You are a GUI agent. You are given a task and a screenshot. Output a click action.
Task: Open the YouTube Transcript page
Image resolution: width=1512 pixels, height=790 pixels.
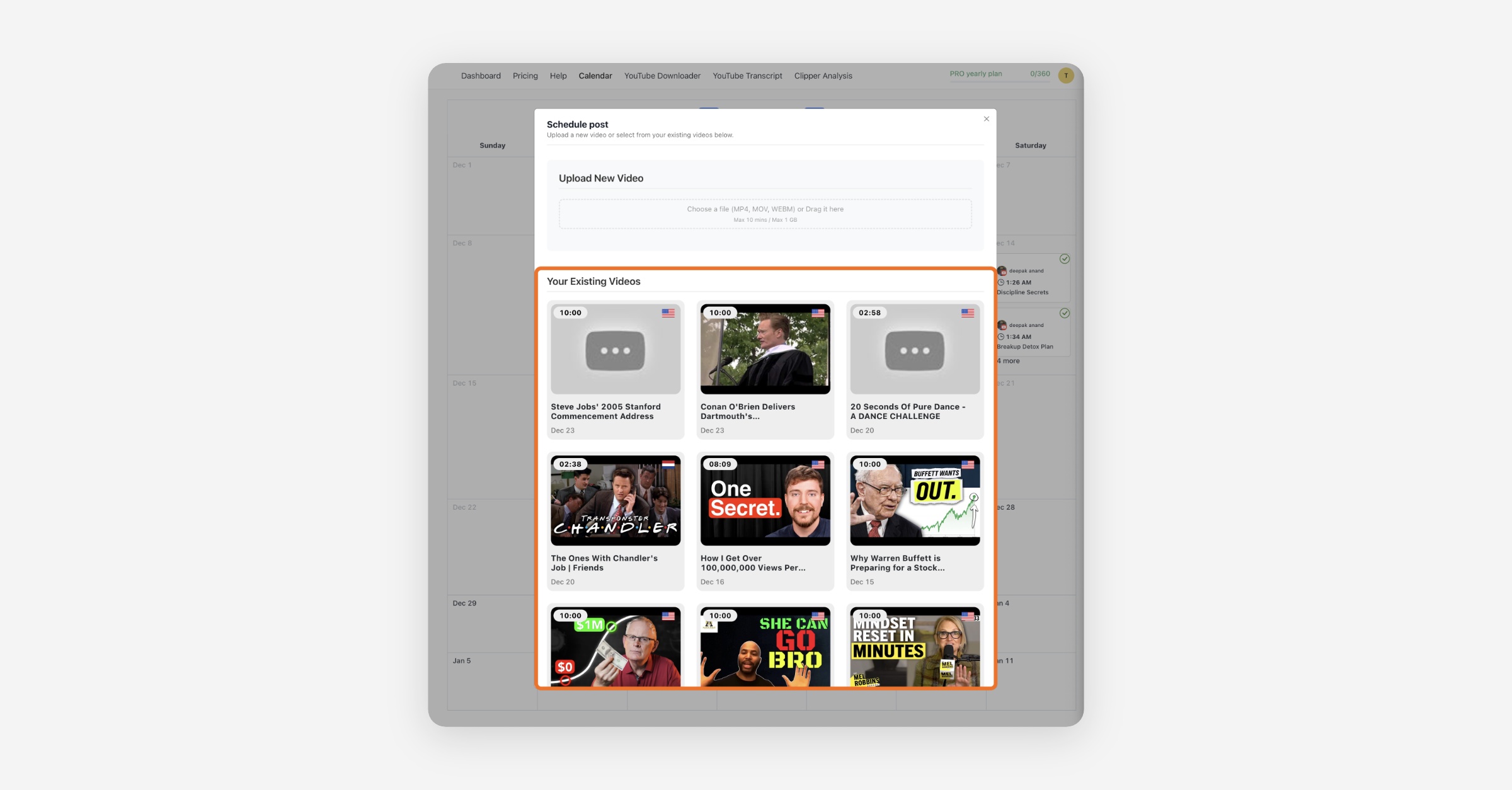747,76
